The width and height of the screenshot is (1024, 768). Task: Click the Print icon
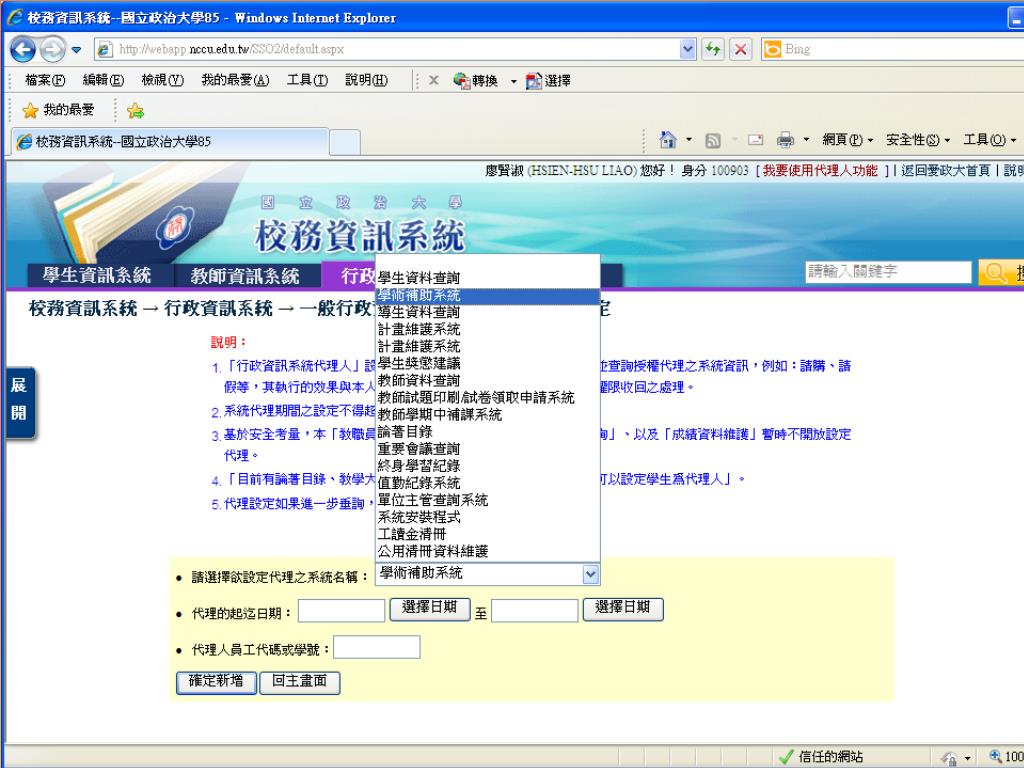click(785, 140)
